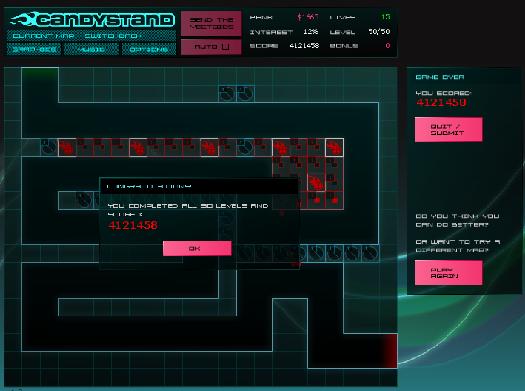Click the Send the Vectoids button
The image size is (525, 391).
(x=211, y=23)
